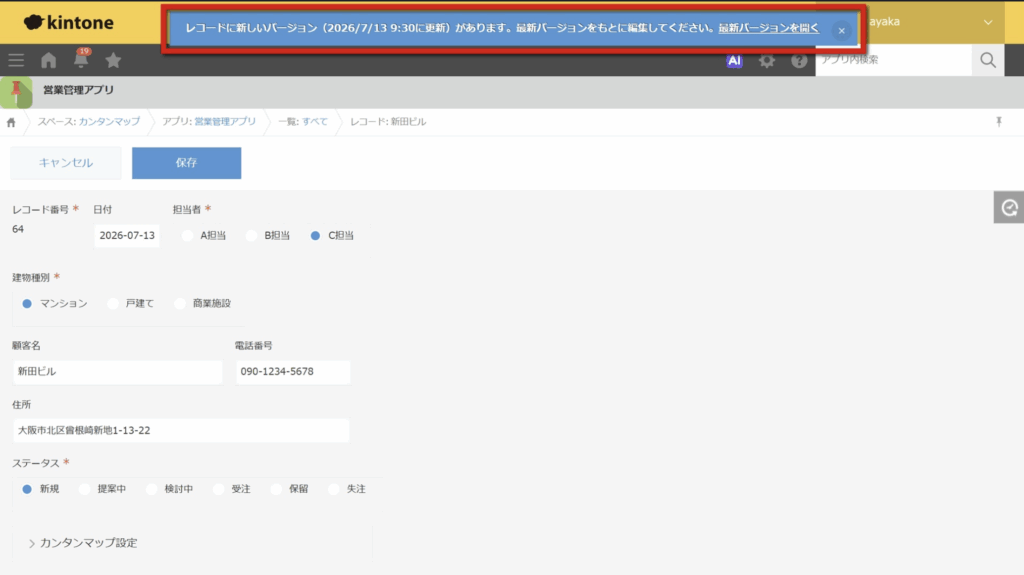Click the 保存 button
This screenshot has width=1024, height=575.
(x=186, y=163)
